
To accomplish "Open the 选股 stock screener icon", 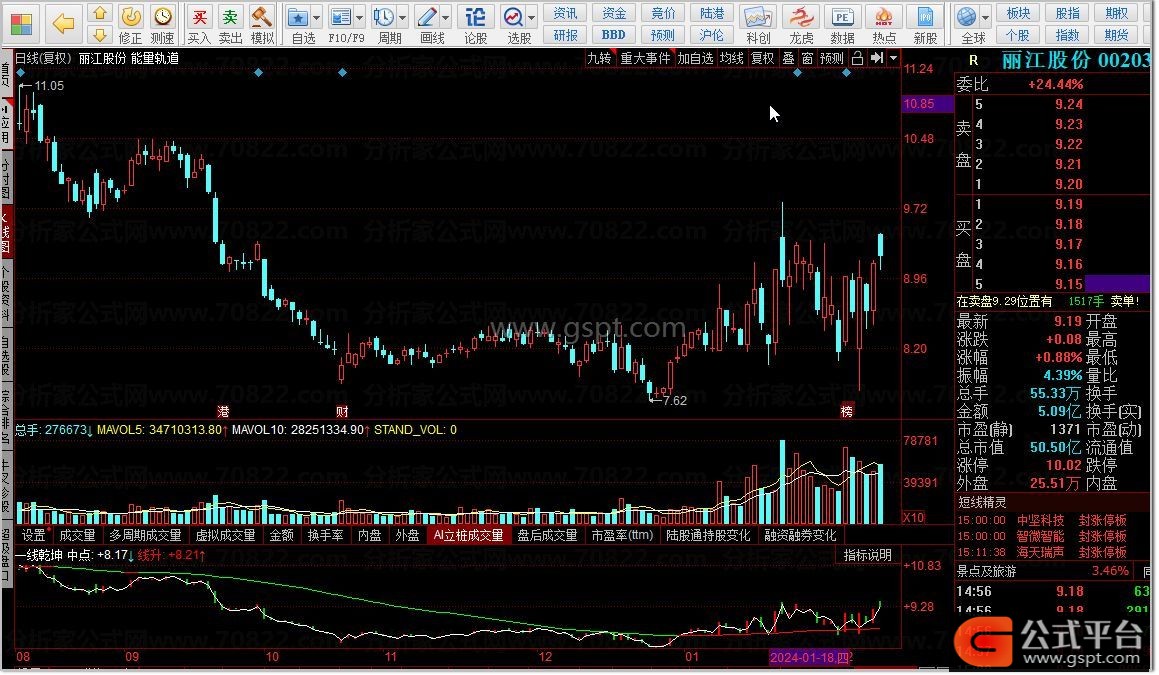I will point(513,16).
